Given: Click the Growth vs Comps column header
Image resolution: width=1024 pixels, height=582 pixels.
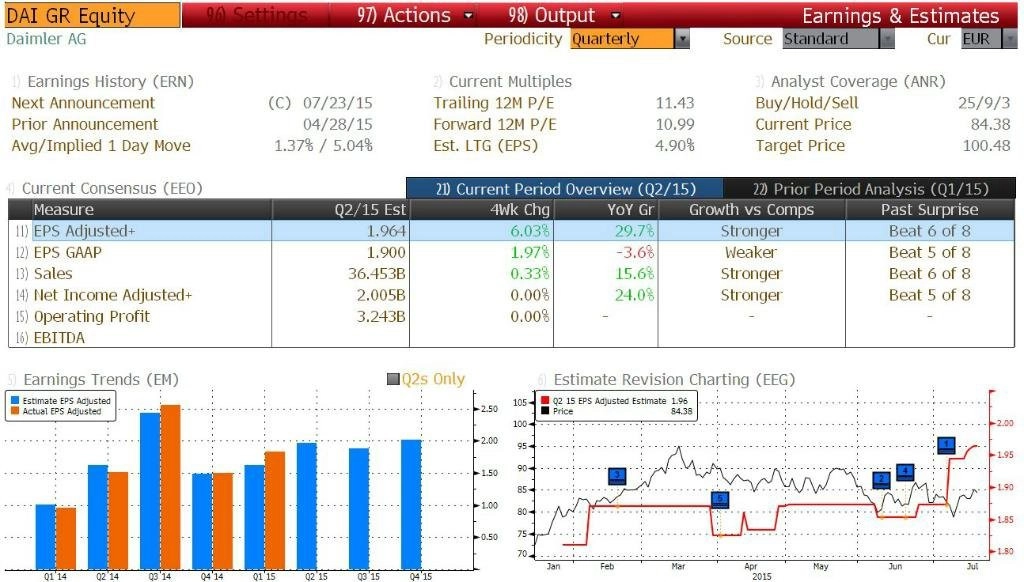Looking at the screenshot, I should point(752,210).
